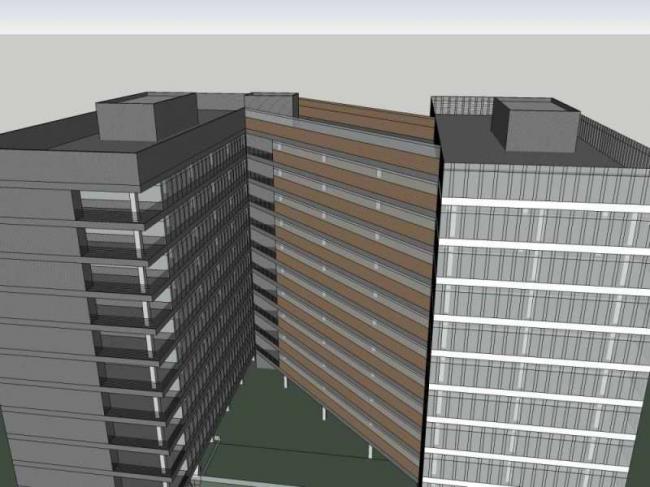The image size is (650, 487).
Task: Select the topmost white band on right tower
Action: point(540,204)
